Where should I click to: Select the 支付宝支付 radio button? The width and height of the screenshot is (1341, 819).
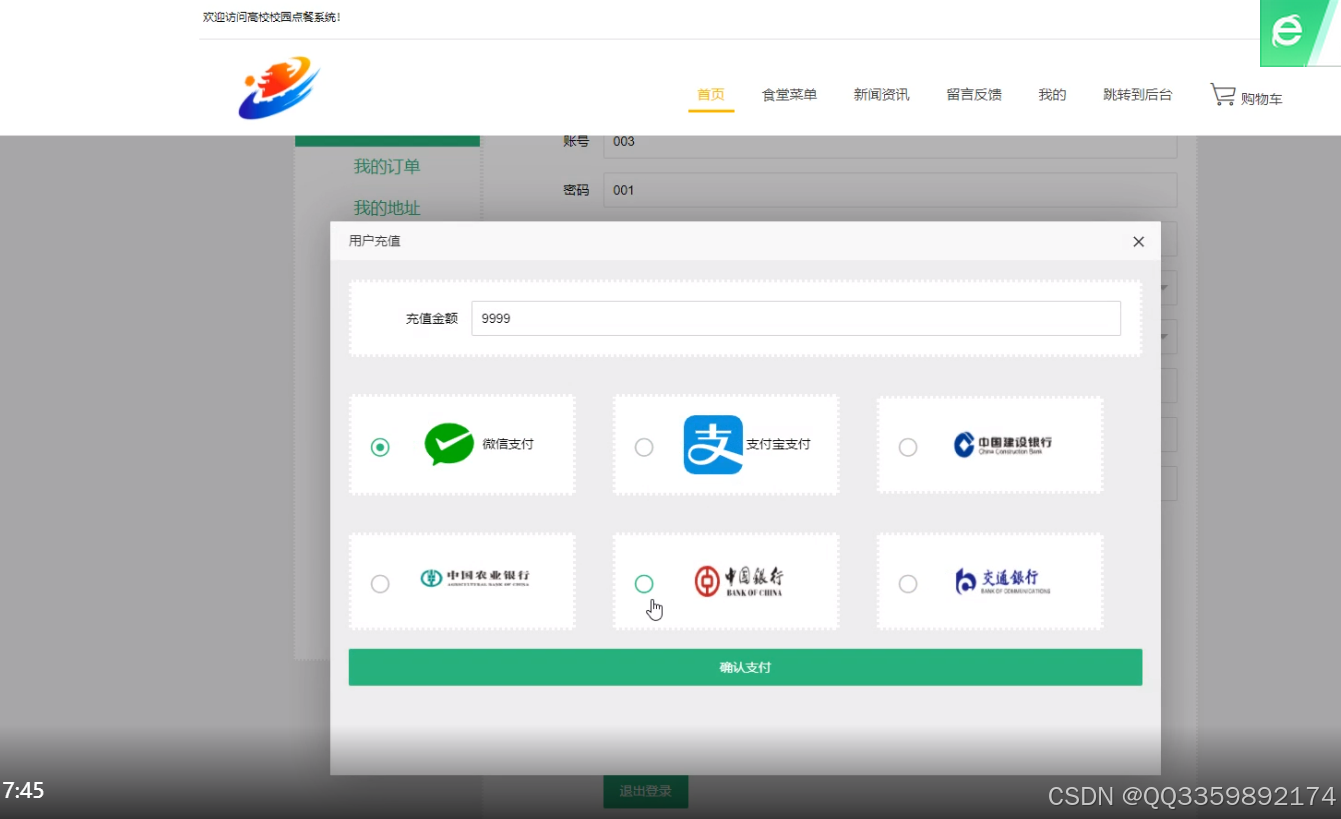pyautogui.click(x=644, y=447)
